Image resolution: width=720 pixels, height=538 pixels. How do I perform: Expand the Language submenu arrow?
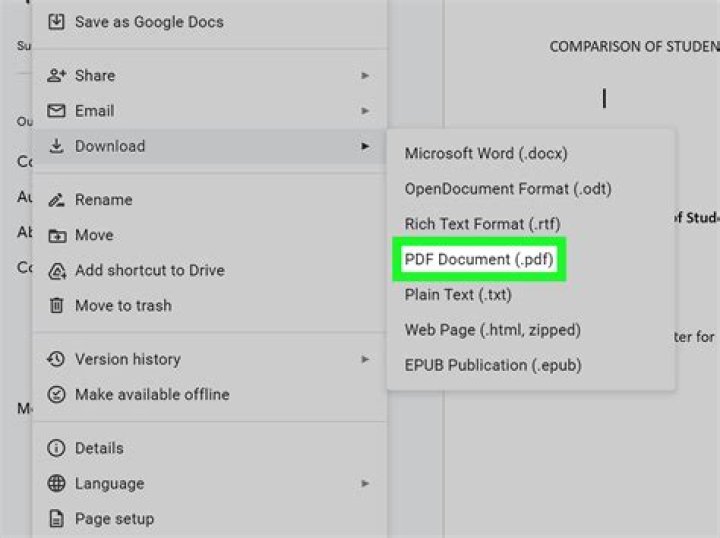click(x=366, y=484)
